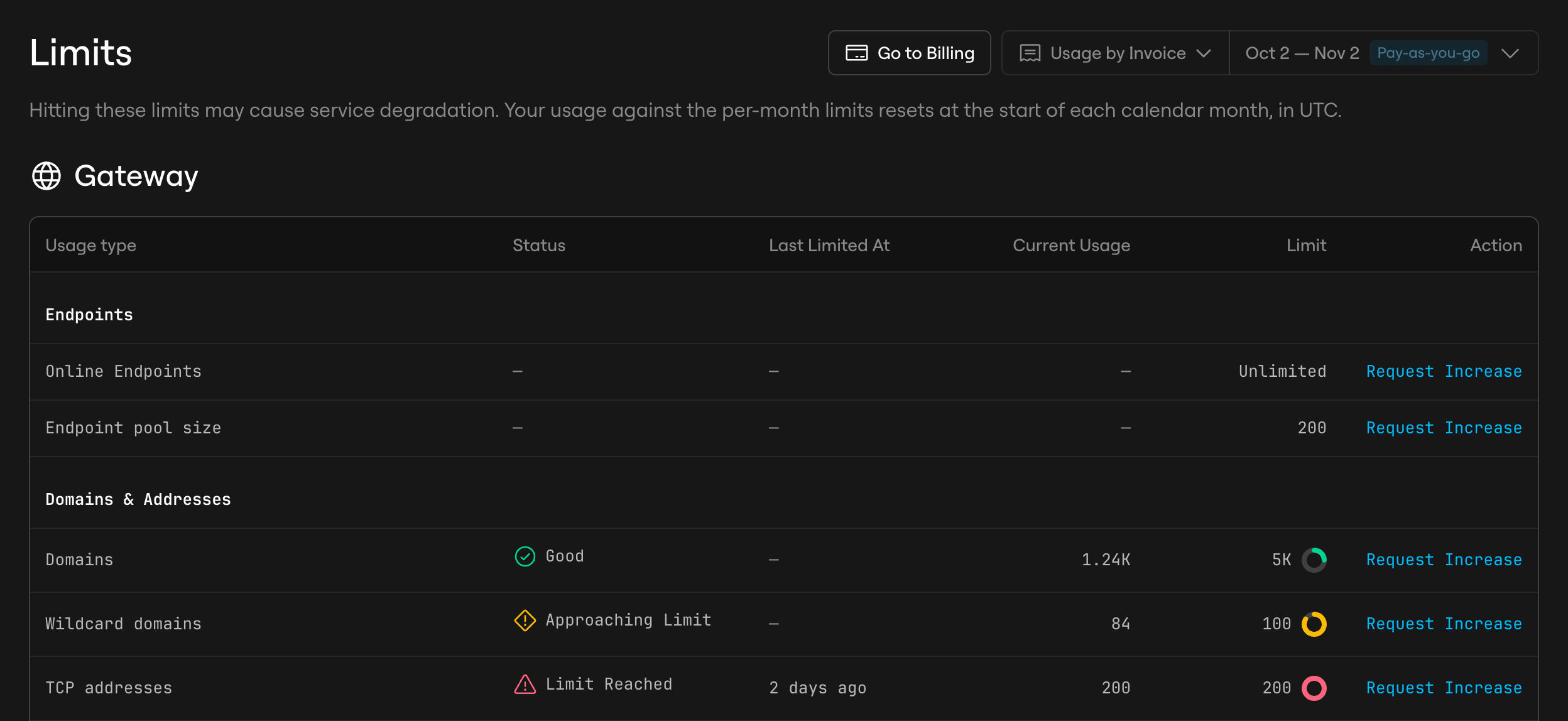1568x721 pixels.
Task: Click the Online Endpoints row label
Action: [124, 371]
